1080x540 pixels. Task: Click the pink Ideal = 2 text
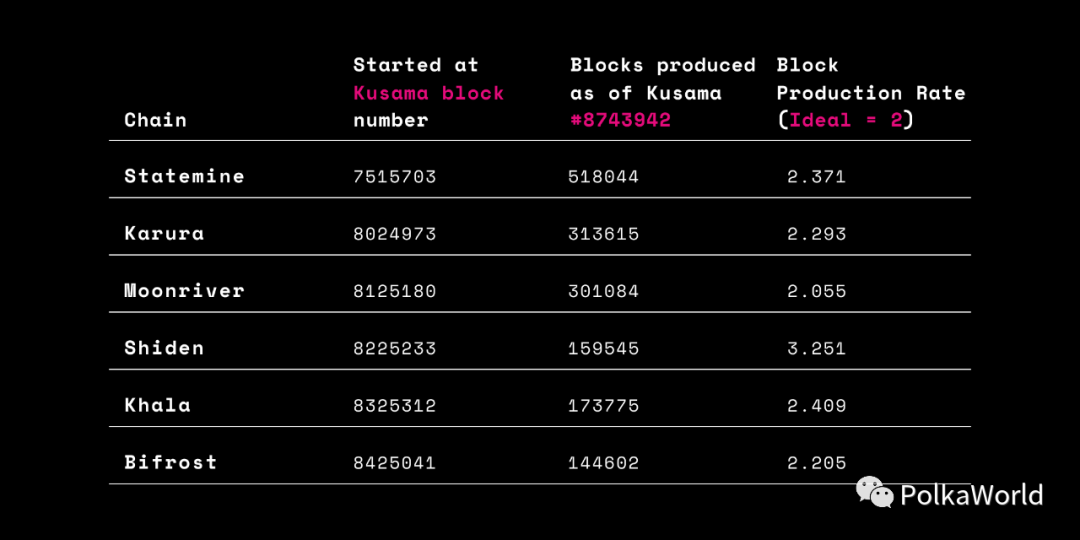846,121
